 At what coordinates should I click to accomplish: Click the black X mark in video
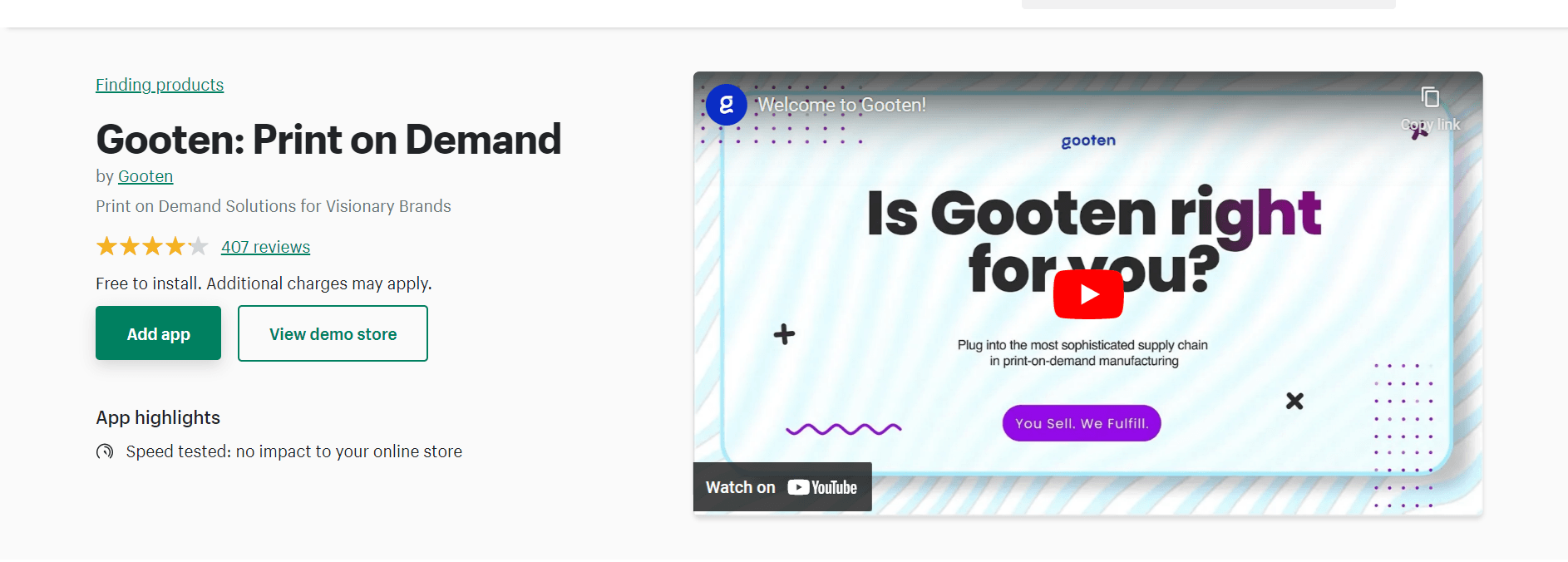tap(1294, 401)
